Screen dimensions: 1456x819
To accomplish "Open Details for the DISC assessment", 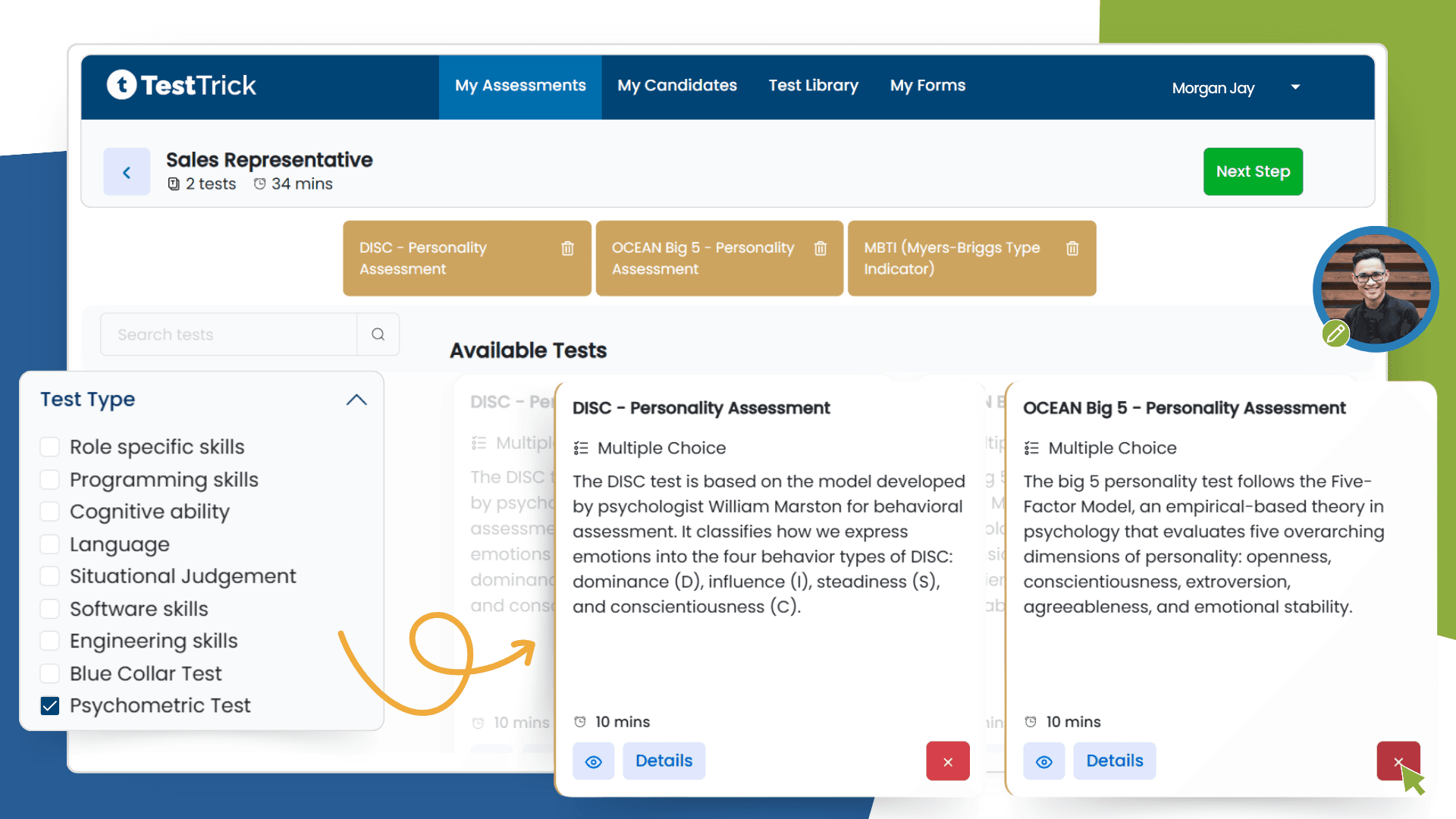I will tap(664, 761).
